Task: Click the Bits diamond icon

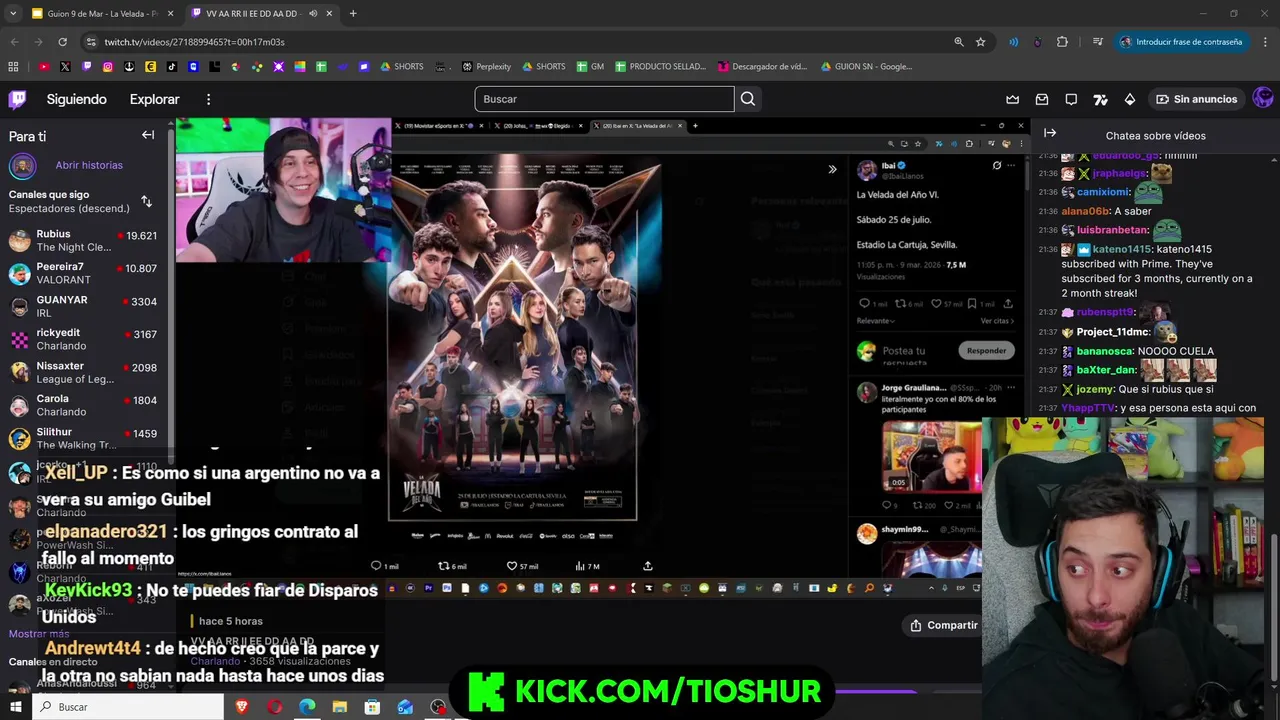Action: (1130, 99)
